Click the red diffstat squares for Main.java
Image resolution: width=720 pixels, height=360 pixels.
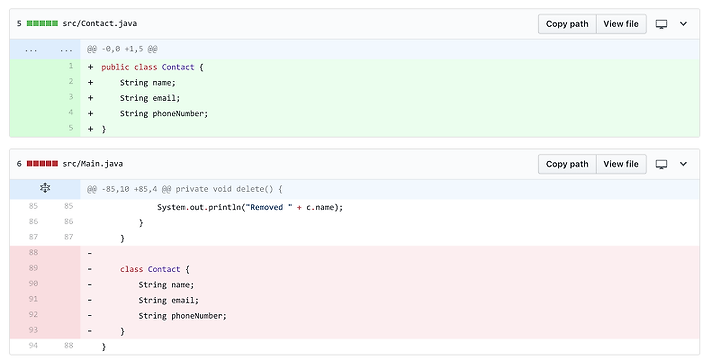pyautogui.click(x=42, y=163)
